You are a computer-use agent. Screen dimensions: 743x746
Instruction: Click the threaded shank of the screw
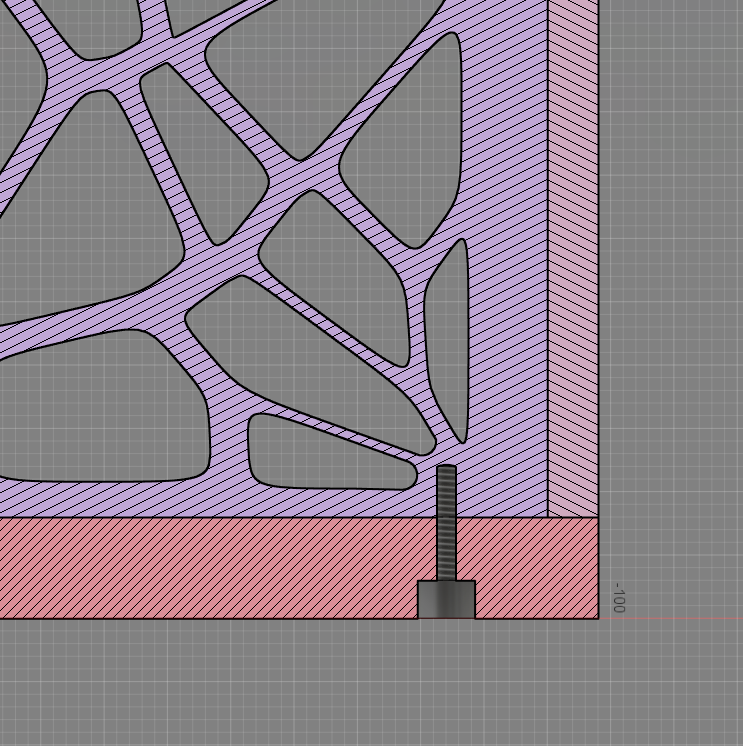pyautogui.click(x=446, y=520)
